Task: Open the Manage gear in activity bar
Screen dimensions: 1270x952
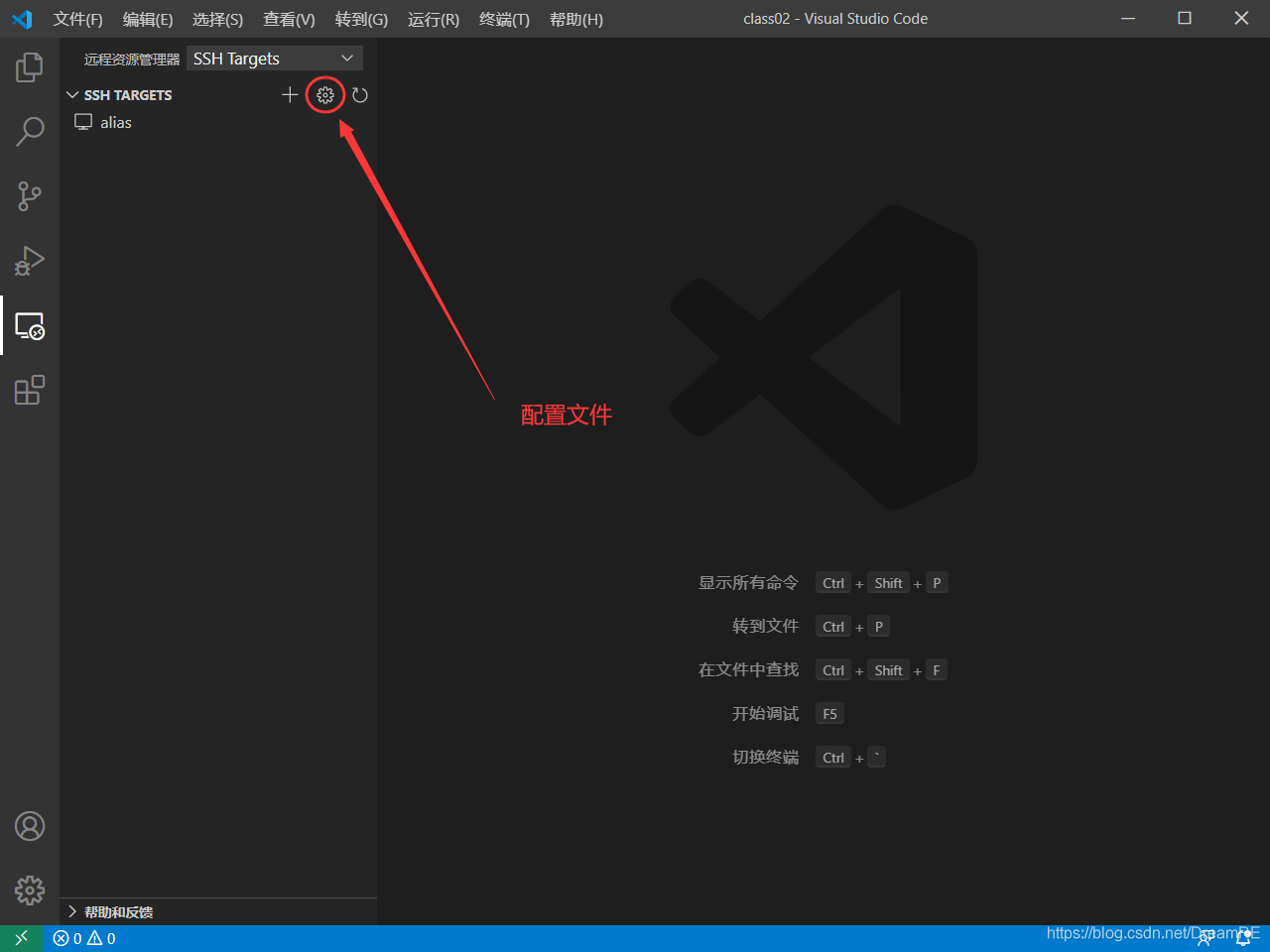Action: (30, 891)
